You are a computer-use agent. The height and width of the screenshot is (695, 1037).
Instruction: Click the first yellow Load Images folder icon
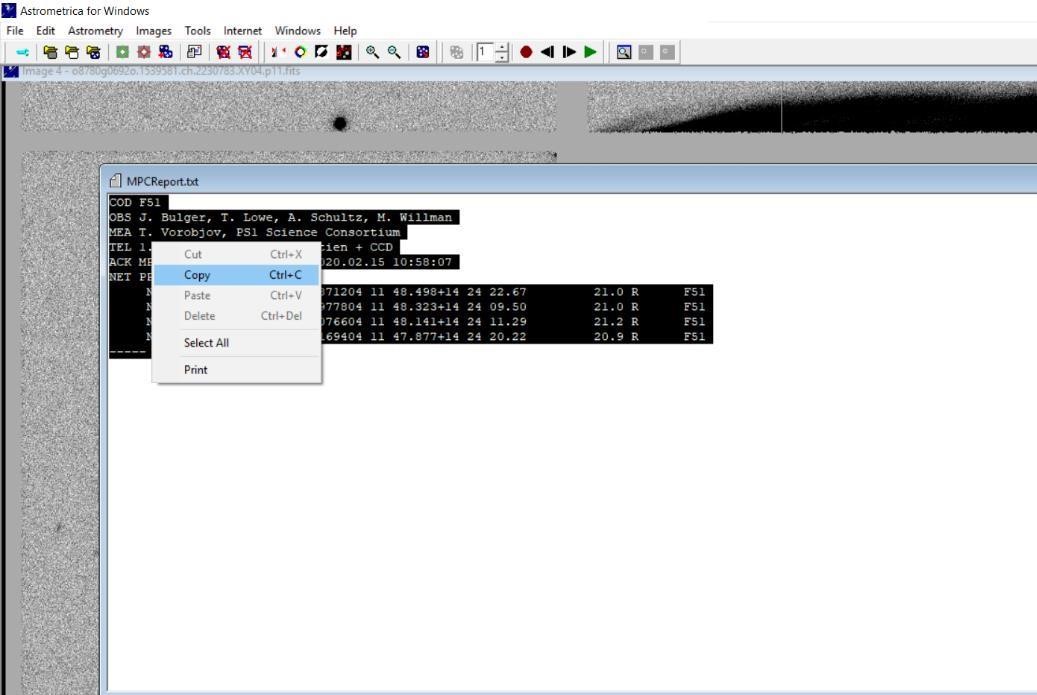tap(50, 52)
